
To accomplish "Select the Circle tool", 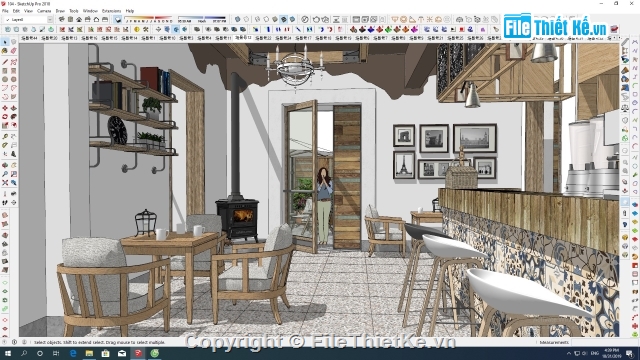I will click(5, 80).
